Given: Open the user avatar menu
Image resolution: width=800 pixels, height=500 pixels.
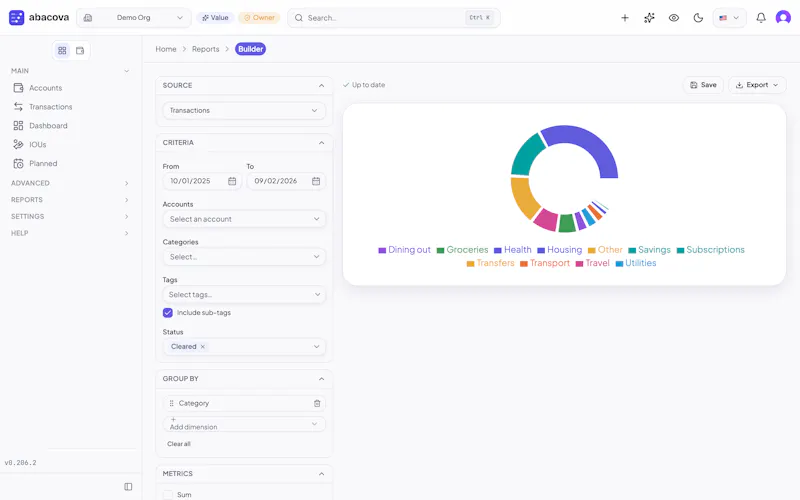Looking at the screenshot, I should (x=783, y=18).
